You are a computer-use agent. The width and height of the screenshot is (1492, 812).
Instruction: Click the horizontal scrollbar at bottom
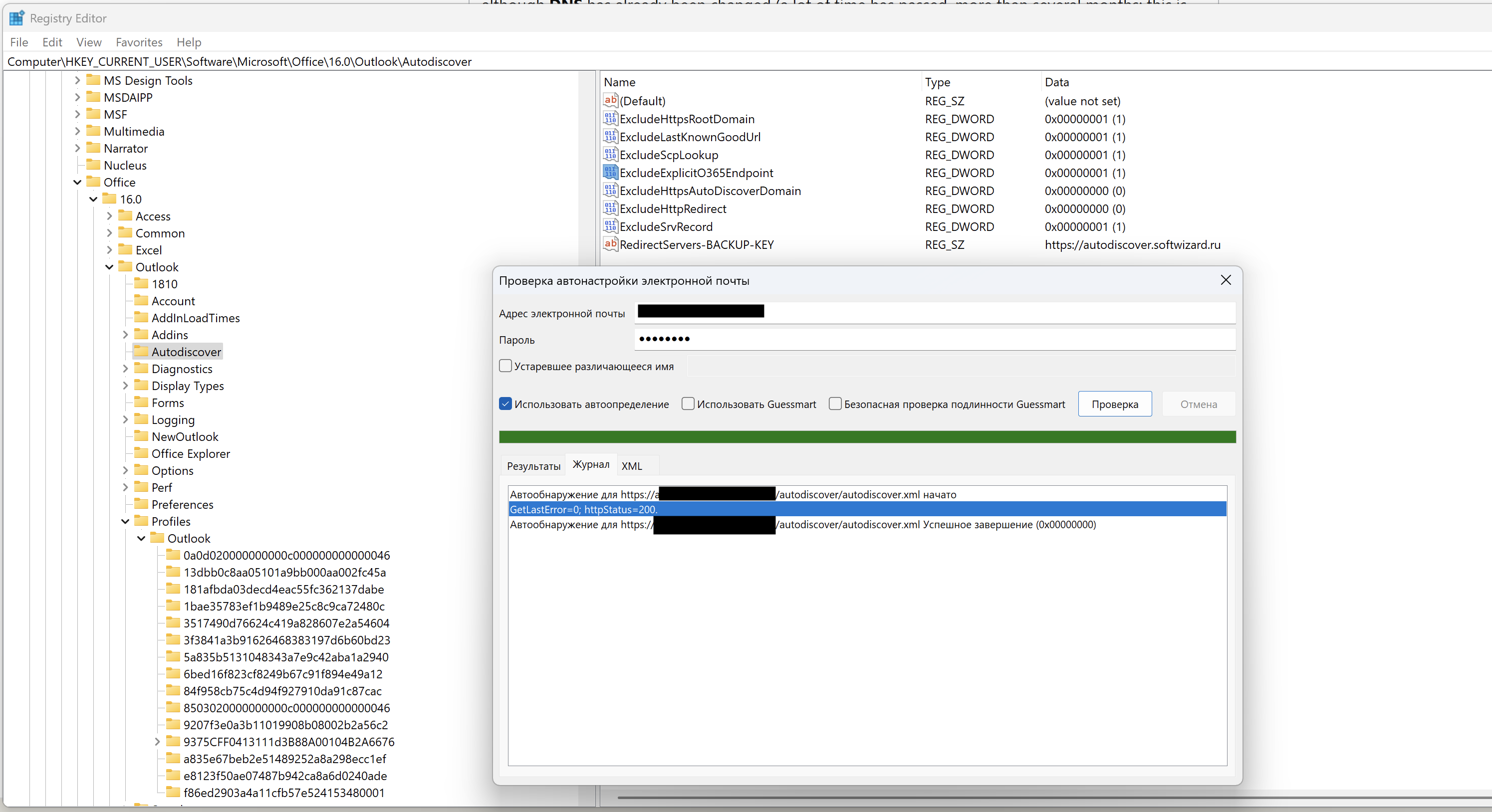[1054, 798]
